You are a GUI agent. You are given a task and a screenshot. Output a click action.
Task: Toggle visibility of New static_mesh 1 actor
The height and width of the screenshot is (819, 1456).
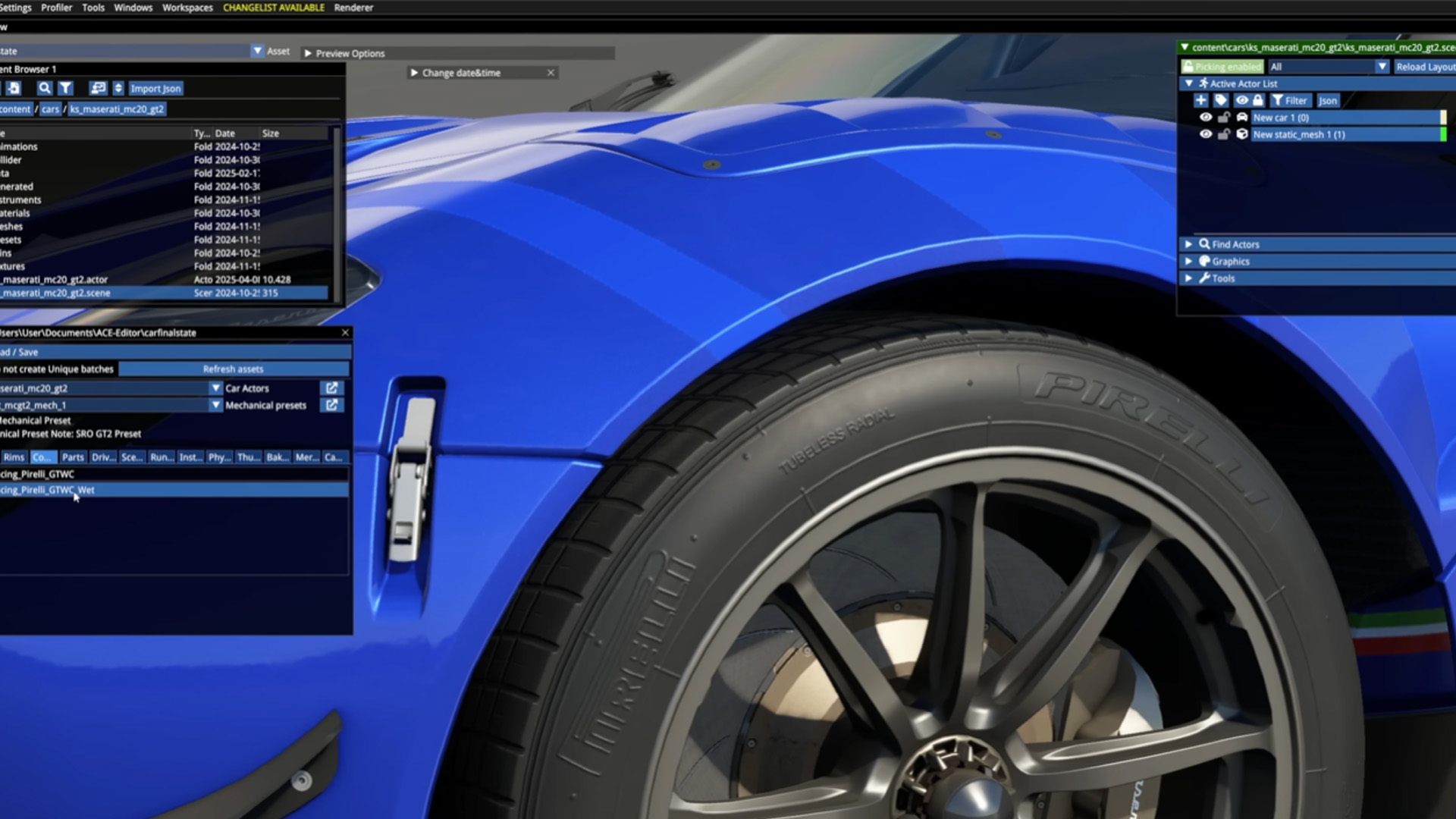[x=1206, y=134]
